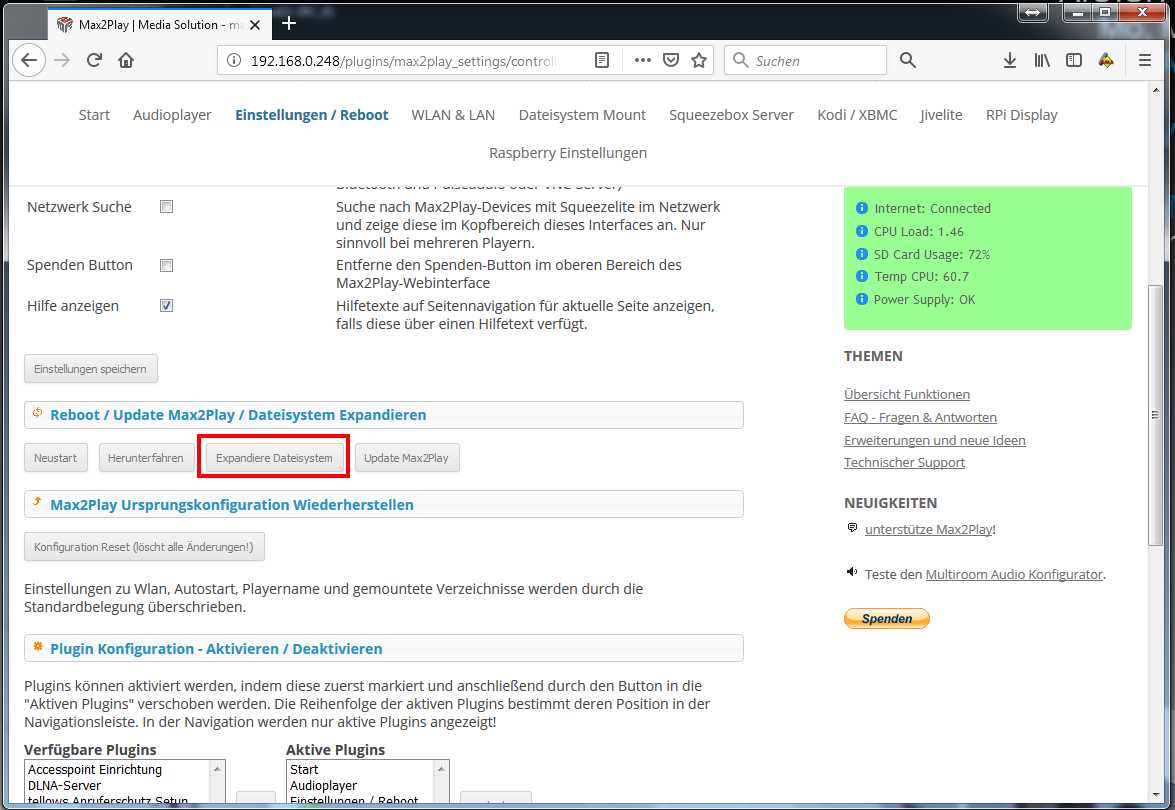Click the Konfiguration Reset button

coord(144,547)
